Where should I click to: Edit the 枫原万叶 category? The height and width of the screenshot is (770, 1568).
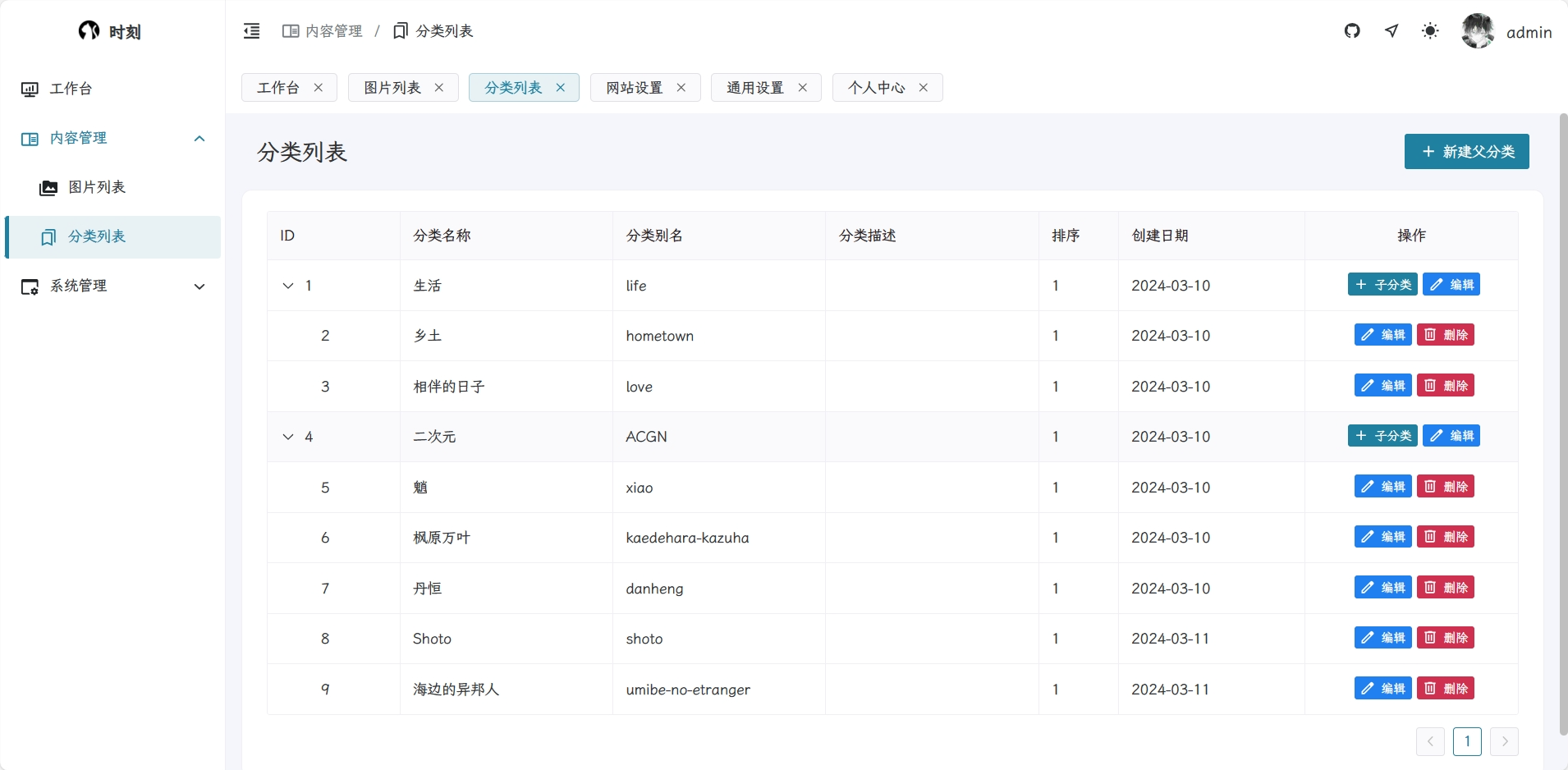(1383, 537)
